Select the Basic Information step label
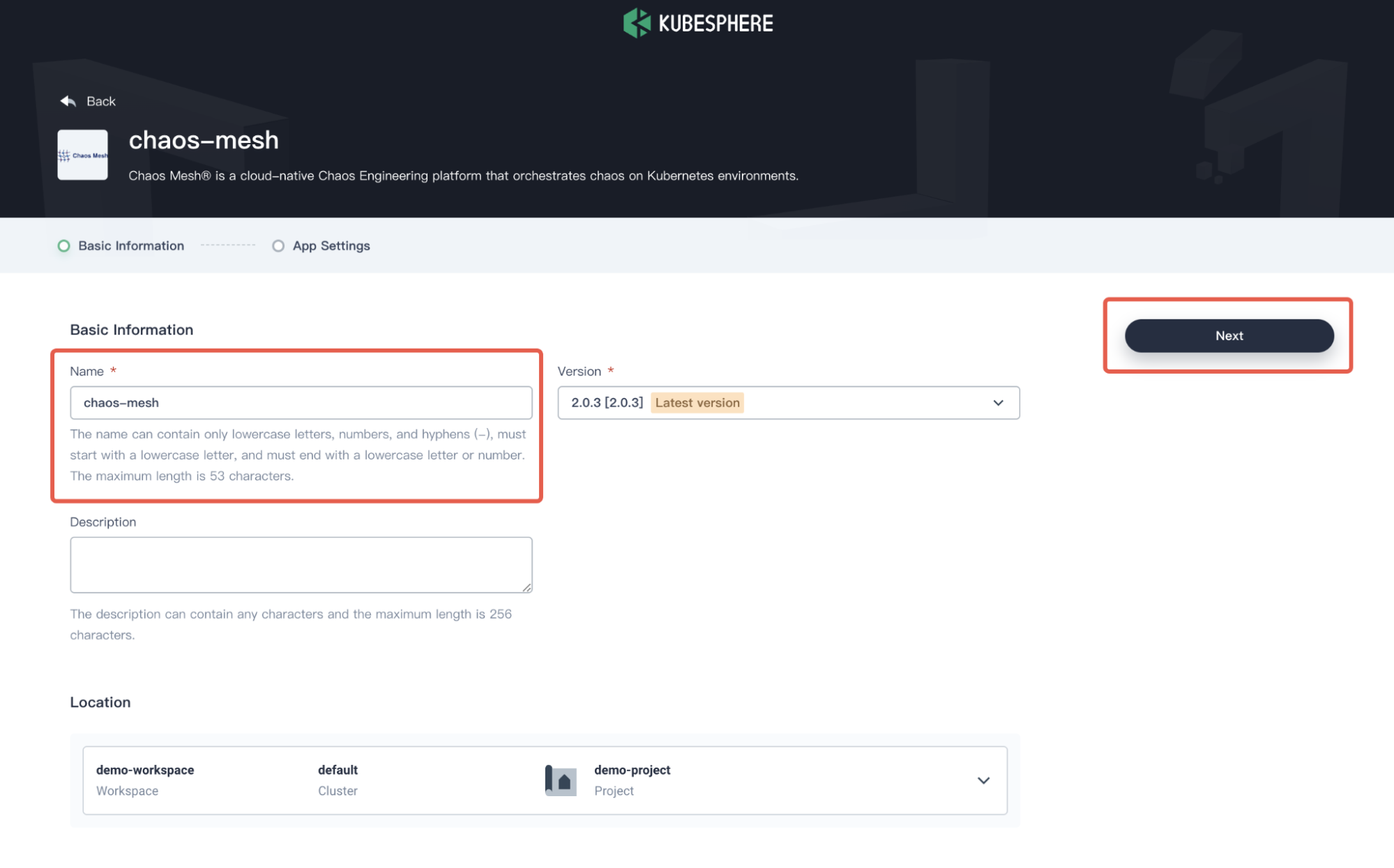The height and width of the screenshot is (868, 1394). 131,246
